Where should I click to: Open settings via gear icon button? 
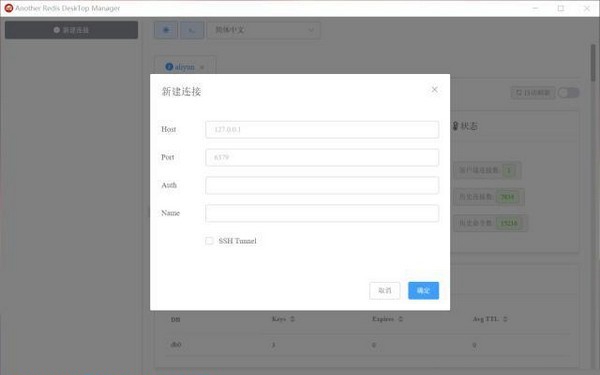tap(166, 30)
